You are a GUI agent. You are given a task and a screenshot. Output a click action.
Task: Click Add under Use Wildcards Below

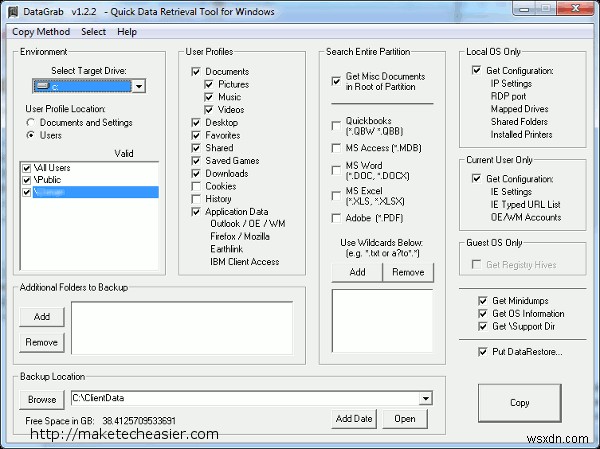tap(357, 272)
